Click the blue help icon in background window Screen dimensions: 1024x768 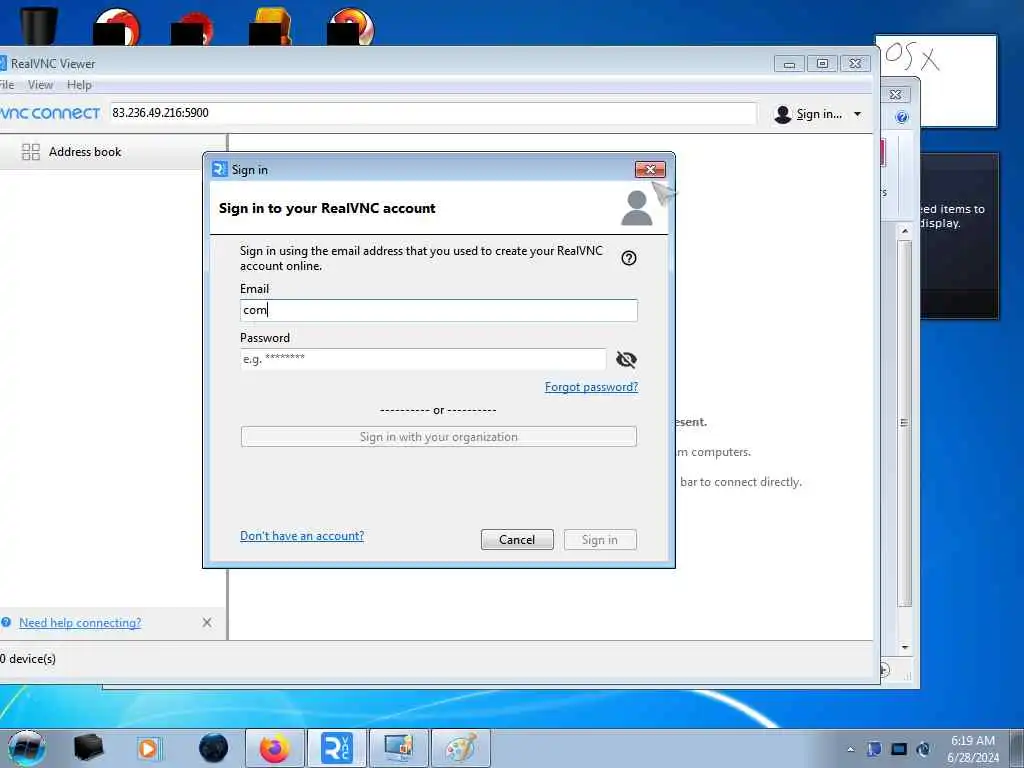pos(902,118)
